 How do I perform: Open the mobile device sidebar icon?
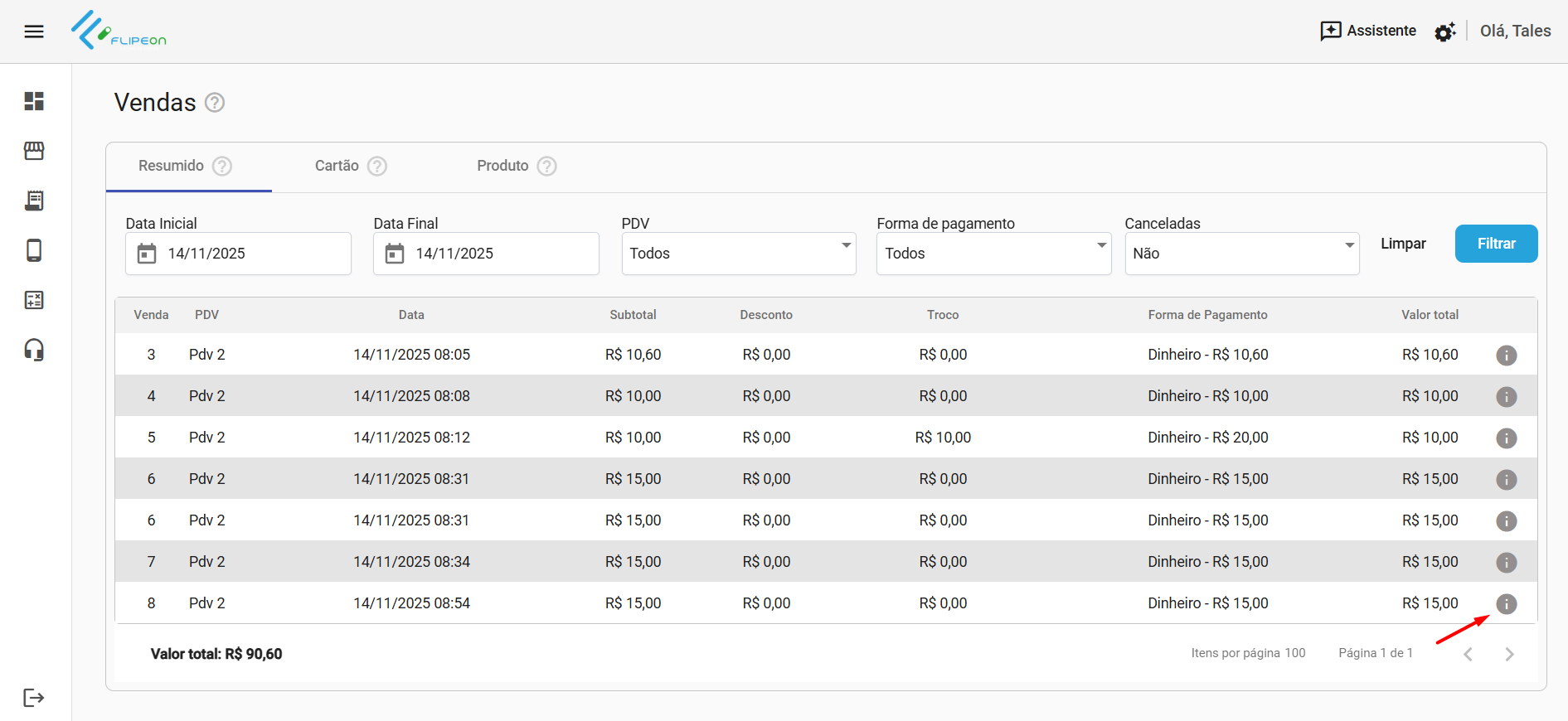pos(34,250)
